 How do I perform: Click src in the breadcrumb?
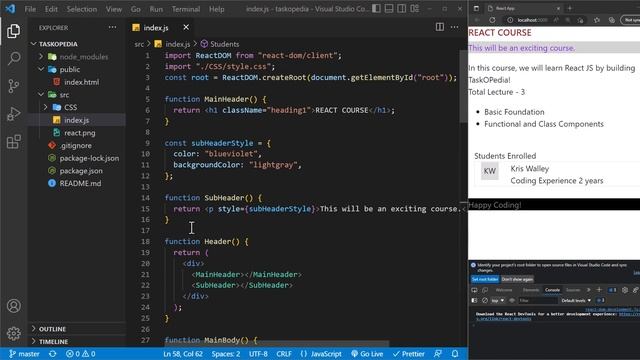click(139, 44)
